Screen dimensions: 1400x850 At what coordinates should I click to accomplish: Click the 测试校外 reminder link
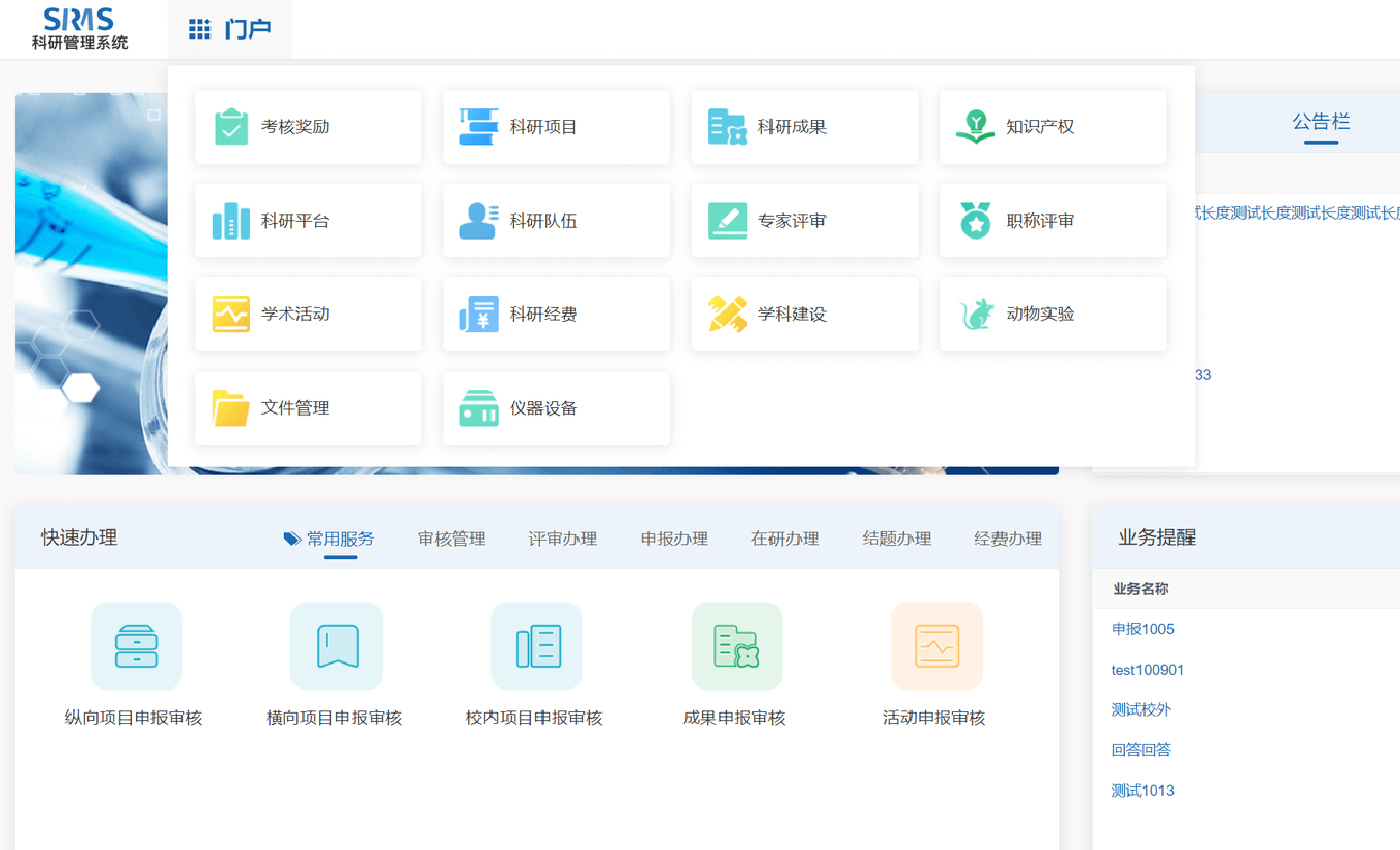(1140, 710)
